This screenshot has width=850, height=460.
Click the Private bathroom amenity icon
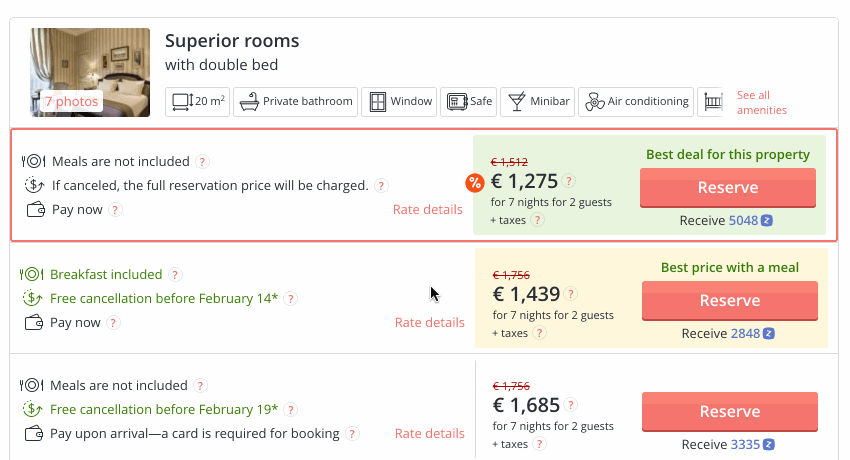pyautogui.click(x=249, y=101)
